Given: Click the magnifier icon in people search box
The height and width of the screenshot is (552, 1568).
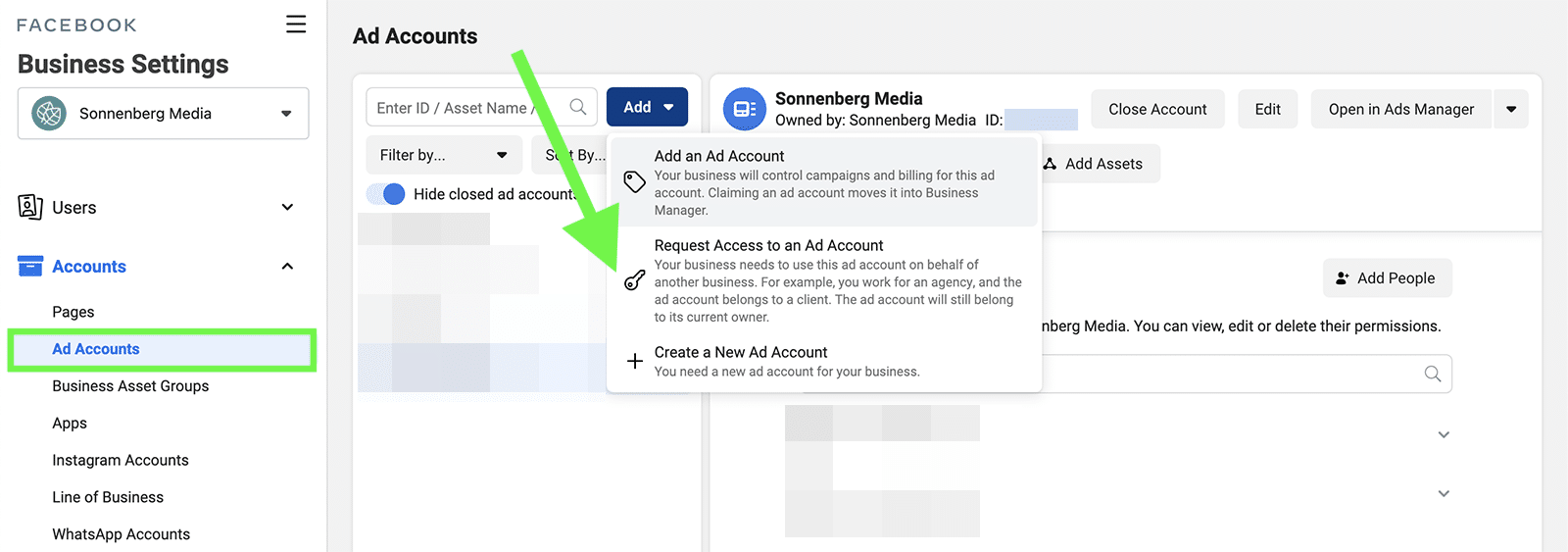Looking at the screenshot, I should 1433,374.
